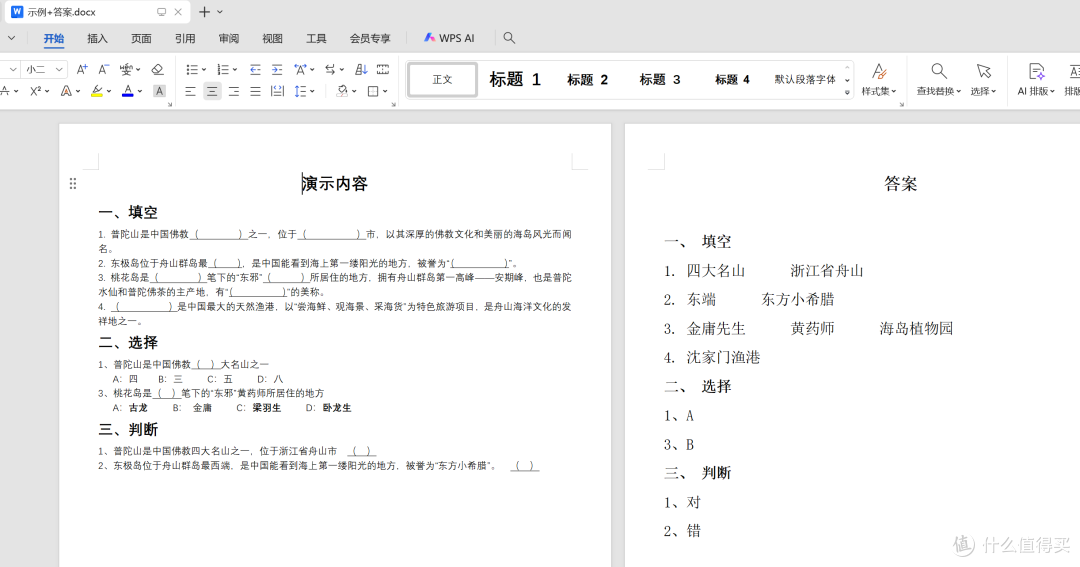Clear formatting with the eraser icon

tap(158, 70)
